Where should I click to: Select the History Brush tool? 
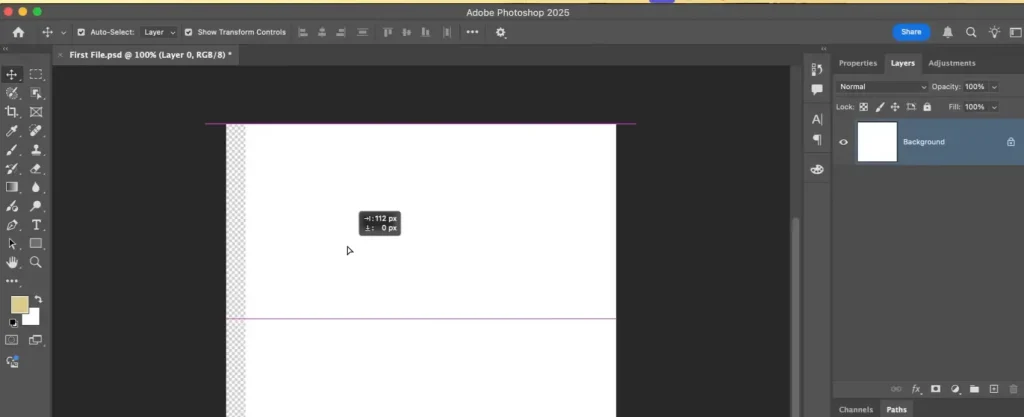(12, 168)
